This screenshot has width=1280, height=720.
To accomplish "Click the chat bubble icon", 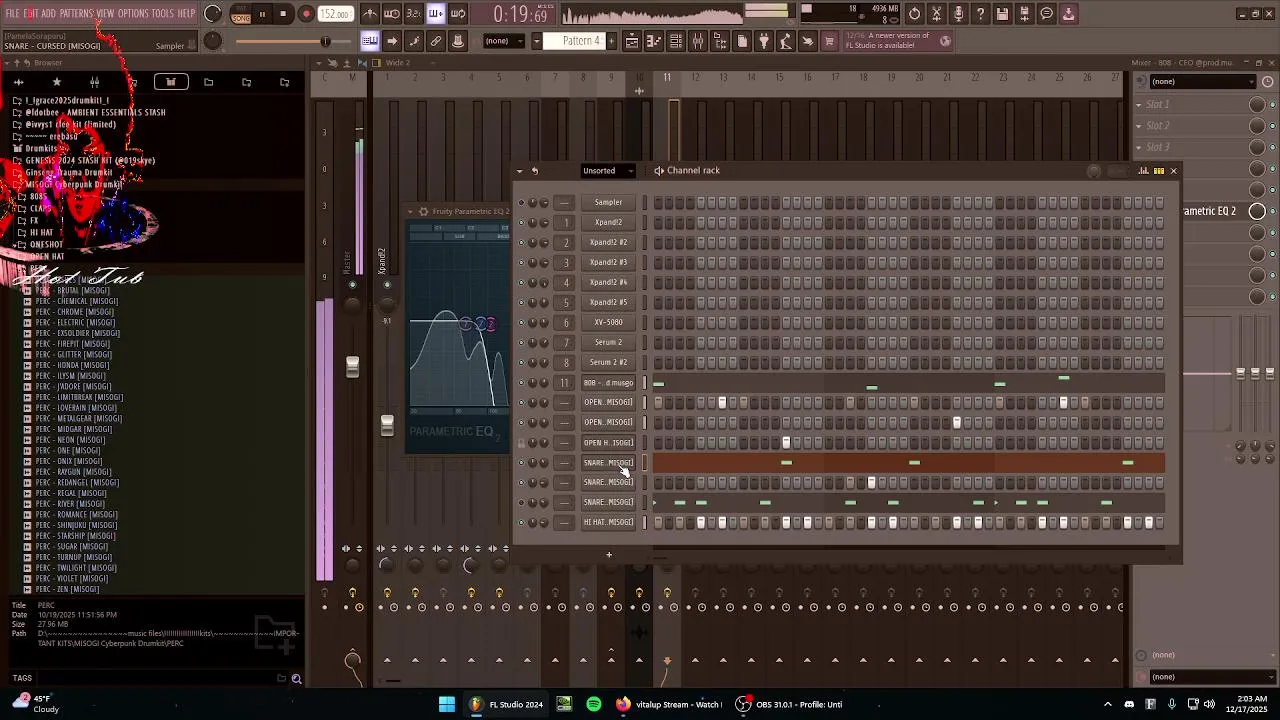I will pos(1046,14).
